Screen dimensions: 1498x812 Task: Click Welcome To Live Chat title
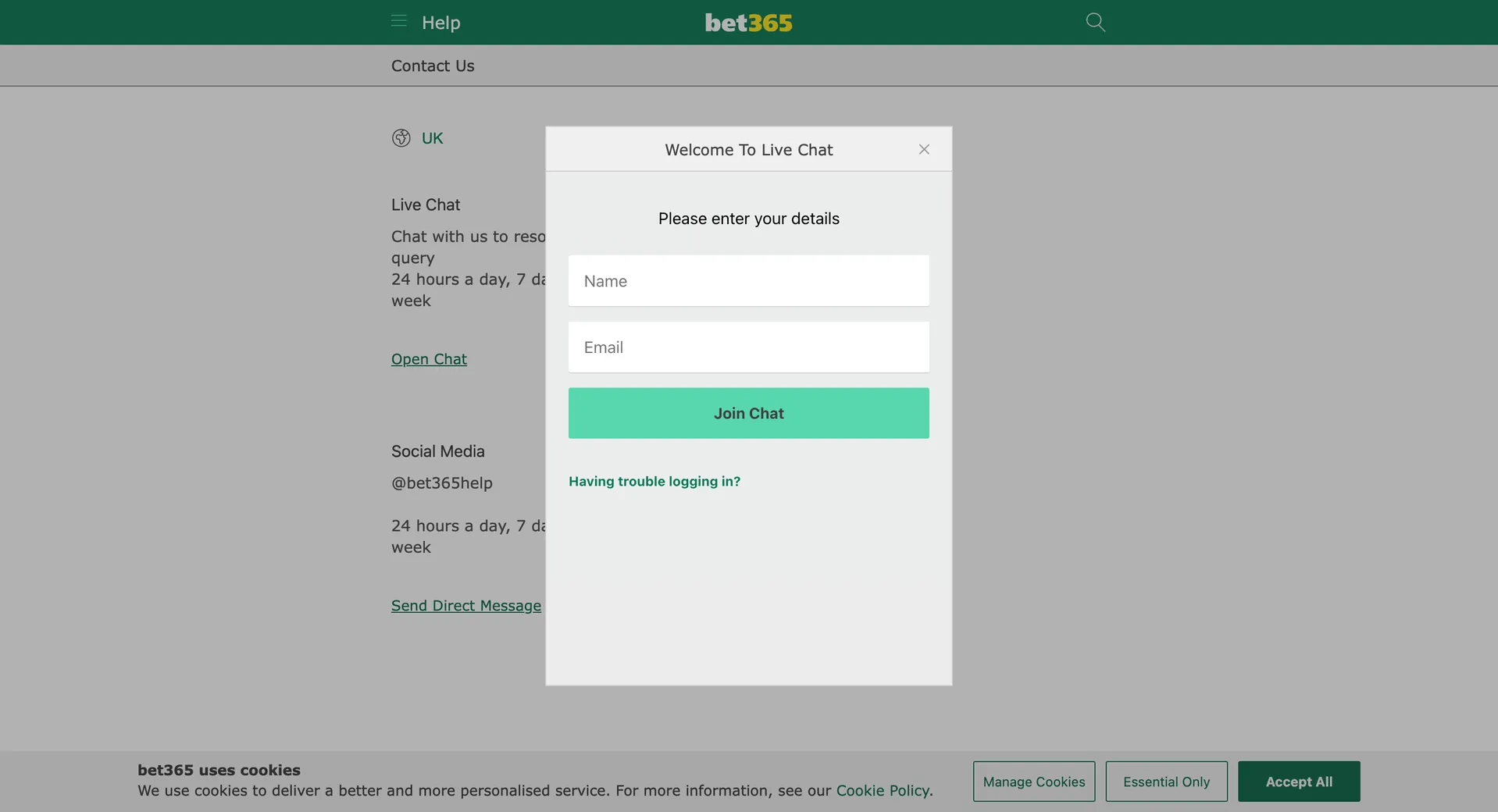[749, 150]
